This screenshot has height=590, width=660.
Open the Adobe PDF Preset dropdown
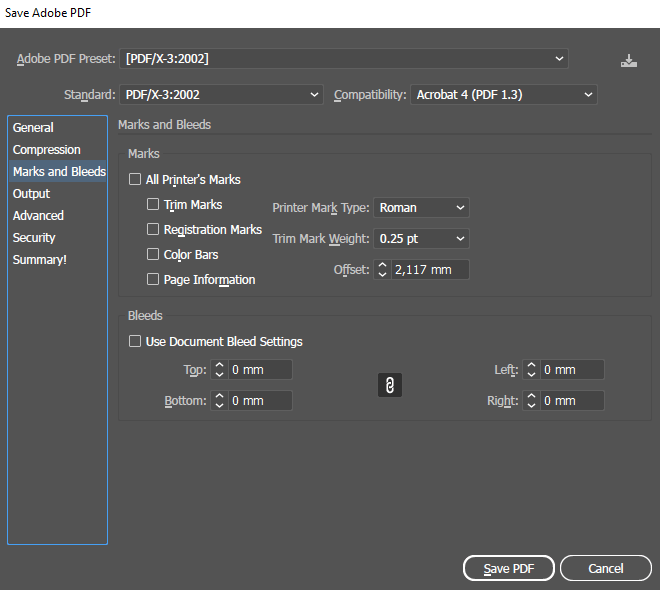[x=344, y=59]
